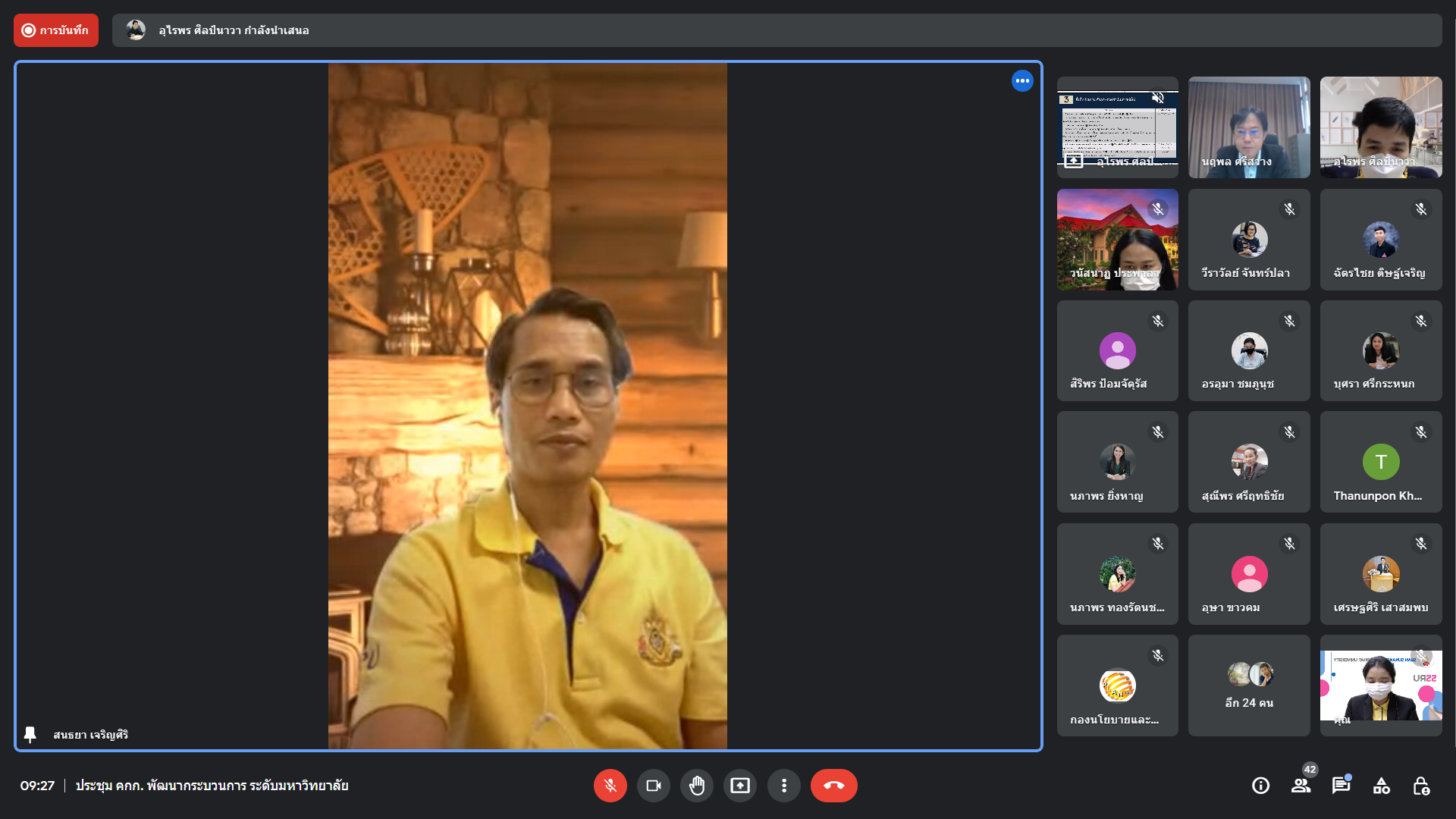Click the red recording indicator

(56, 30)
